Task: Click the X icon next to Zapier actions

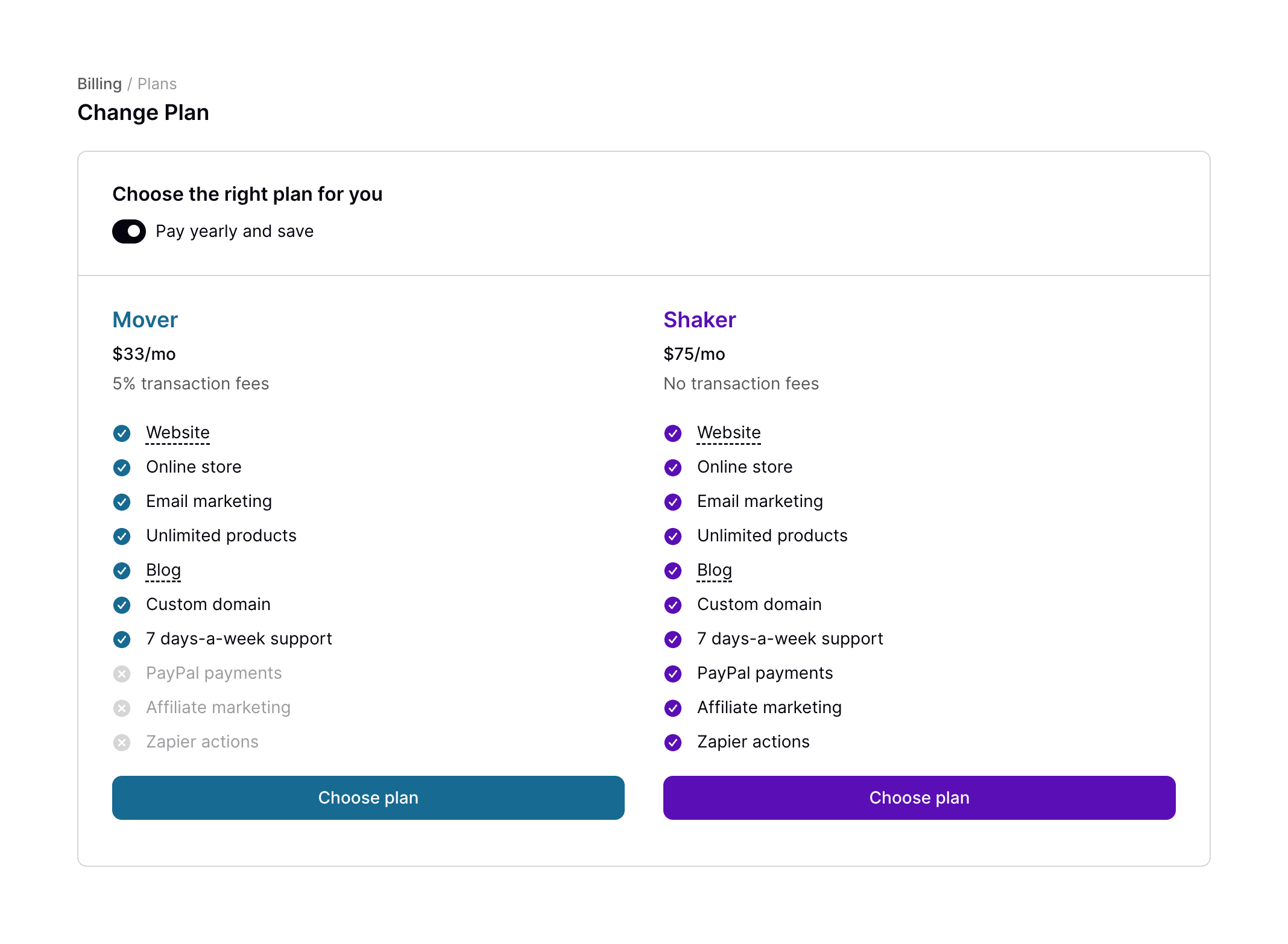Action: [122, 742]
